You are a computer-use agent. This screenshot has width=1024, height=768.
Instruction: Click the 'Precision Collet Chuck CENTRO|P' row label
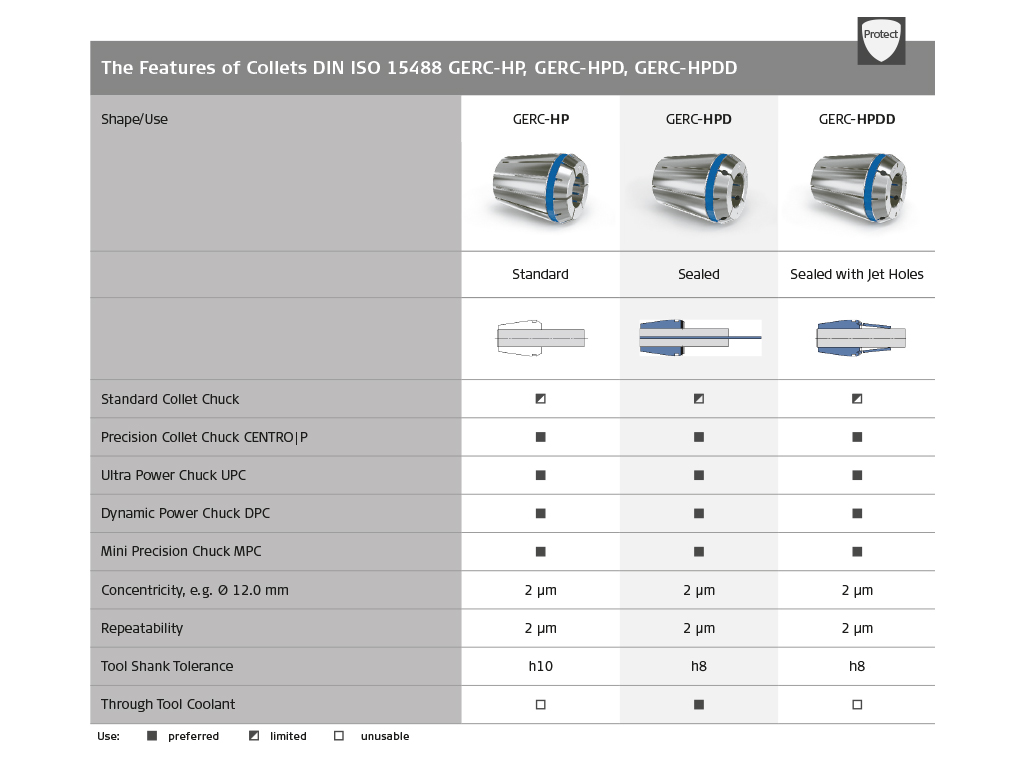(x=204, y=438)
